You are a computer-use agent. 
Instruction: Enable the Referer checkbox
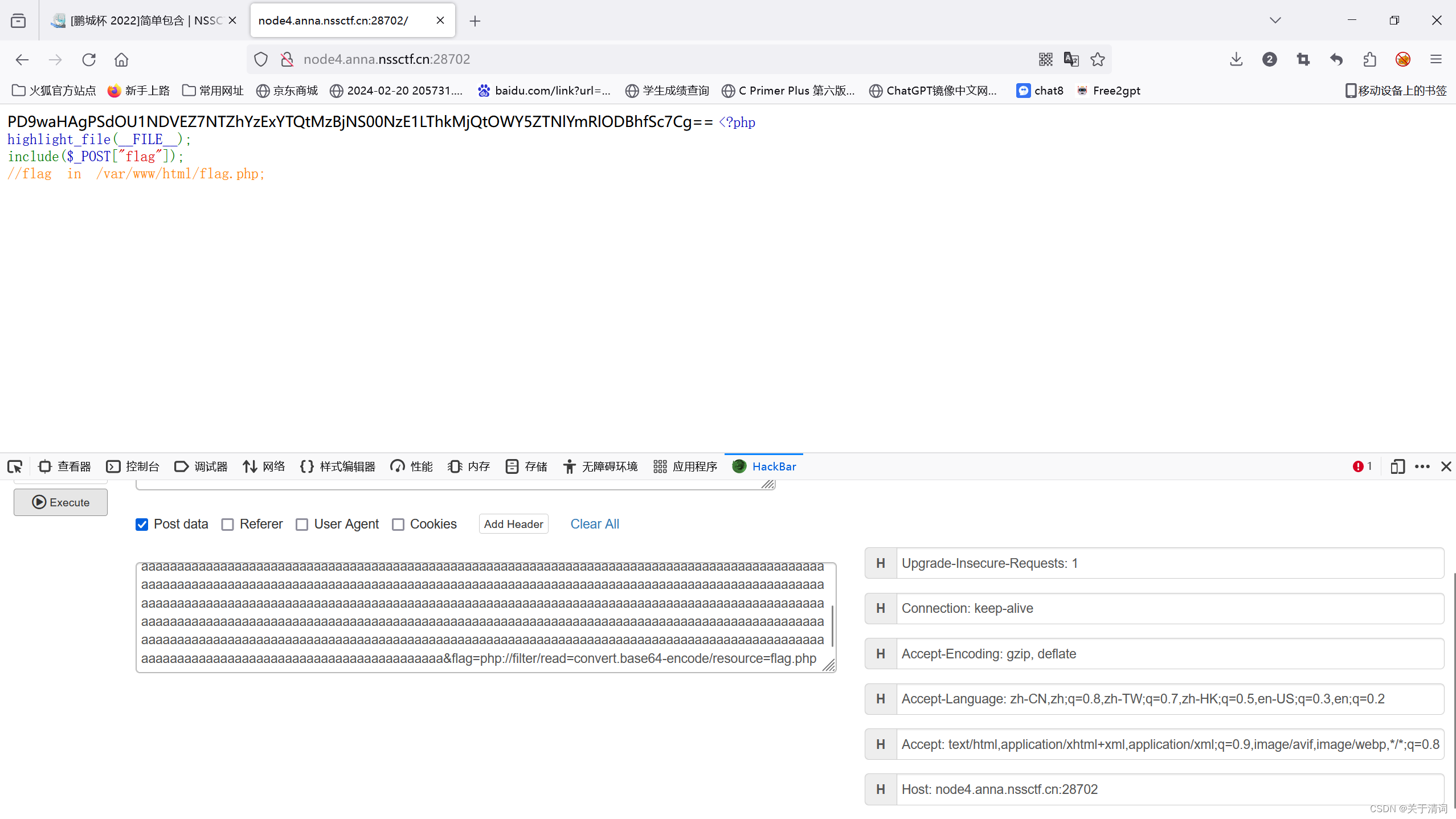pos(228,524)
